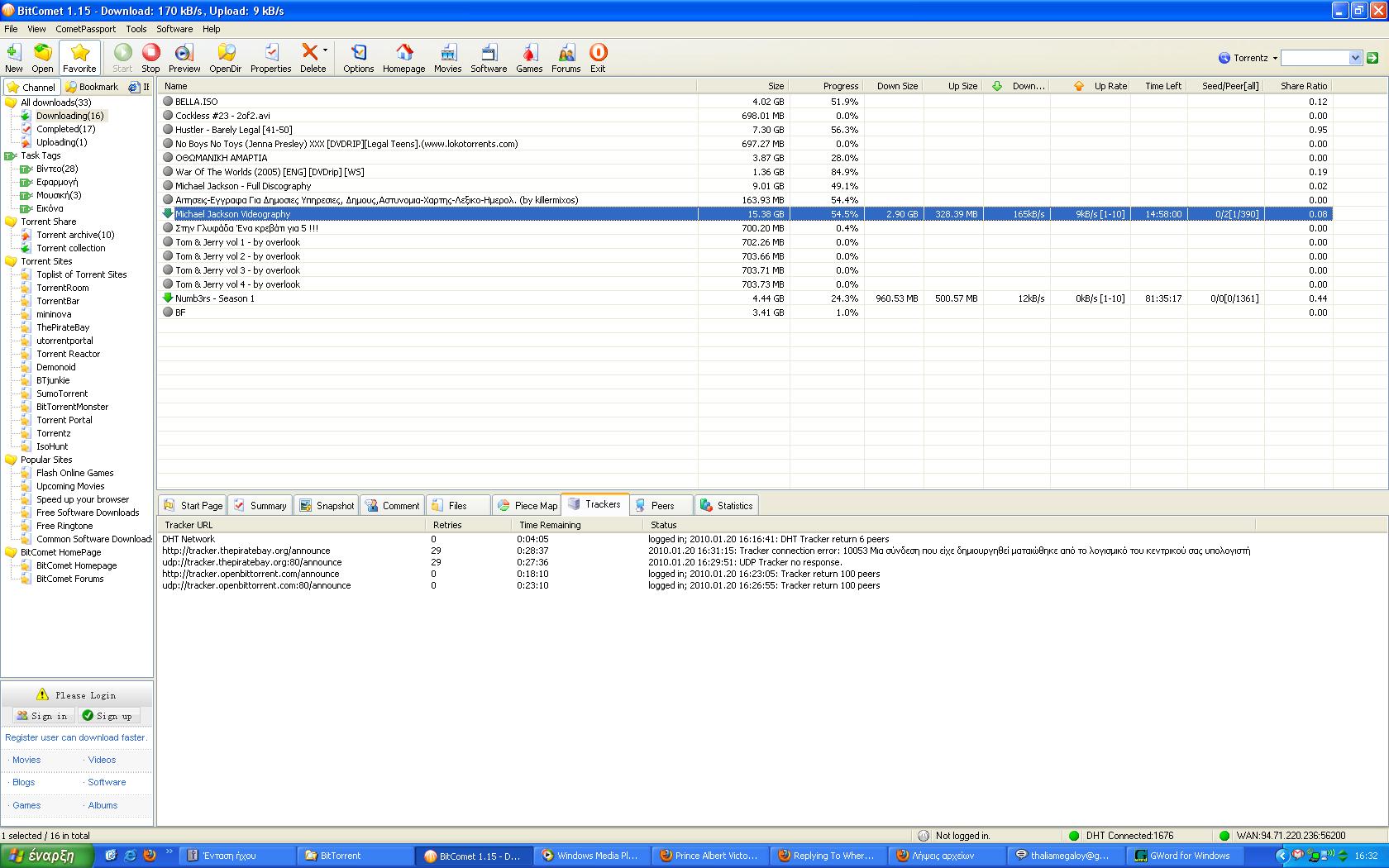
Task: Select the BELLA.ISO task row
Action: point(744,102)
